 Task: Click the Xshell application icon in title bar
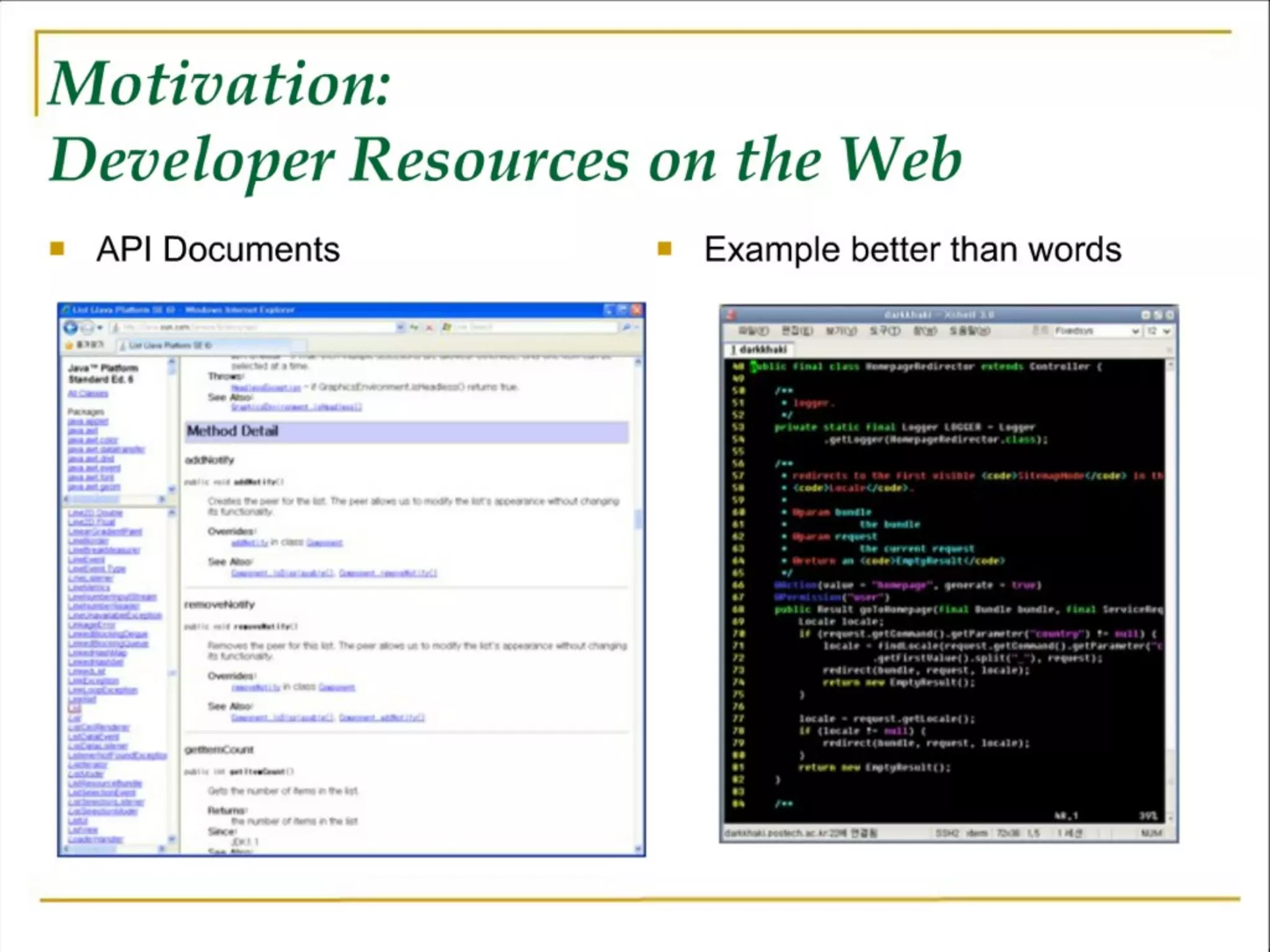pos(730,315)
